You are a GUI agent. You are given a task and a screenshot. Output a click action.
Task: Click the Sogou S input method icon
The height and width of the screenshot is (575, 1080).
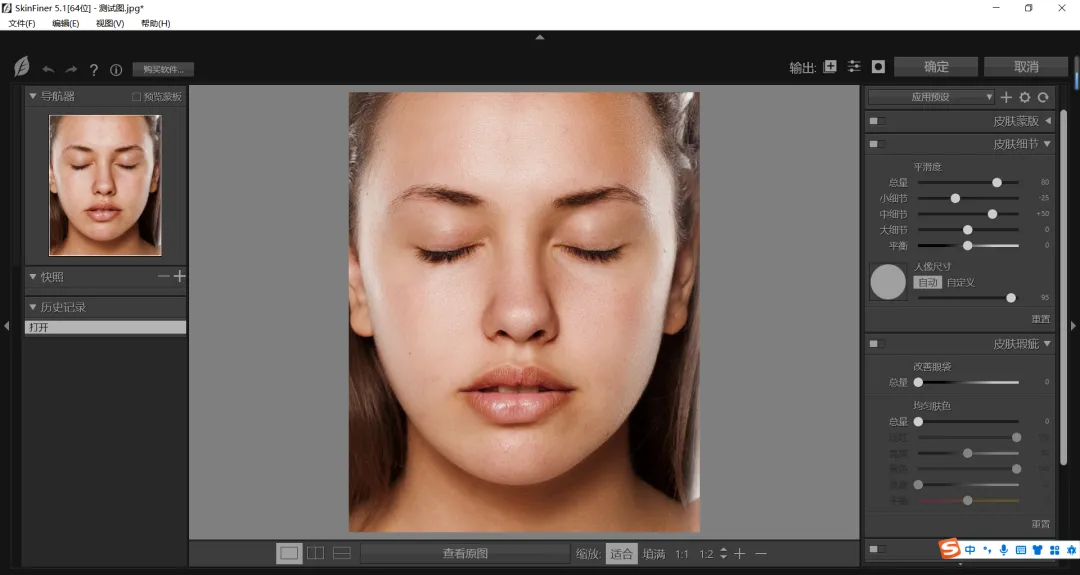(x=950, y=549)
